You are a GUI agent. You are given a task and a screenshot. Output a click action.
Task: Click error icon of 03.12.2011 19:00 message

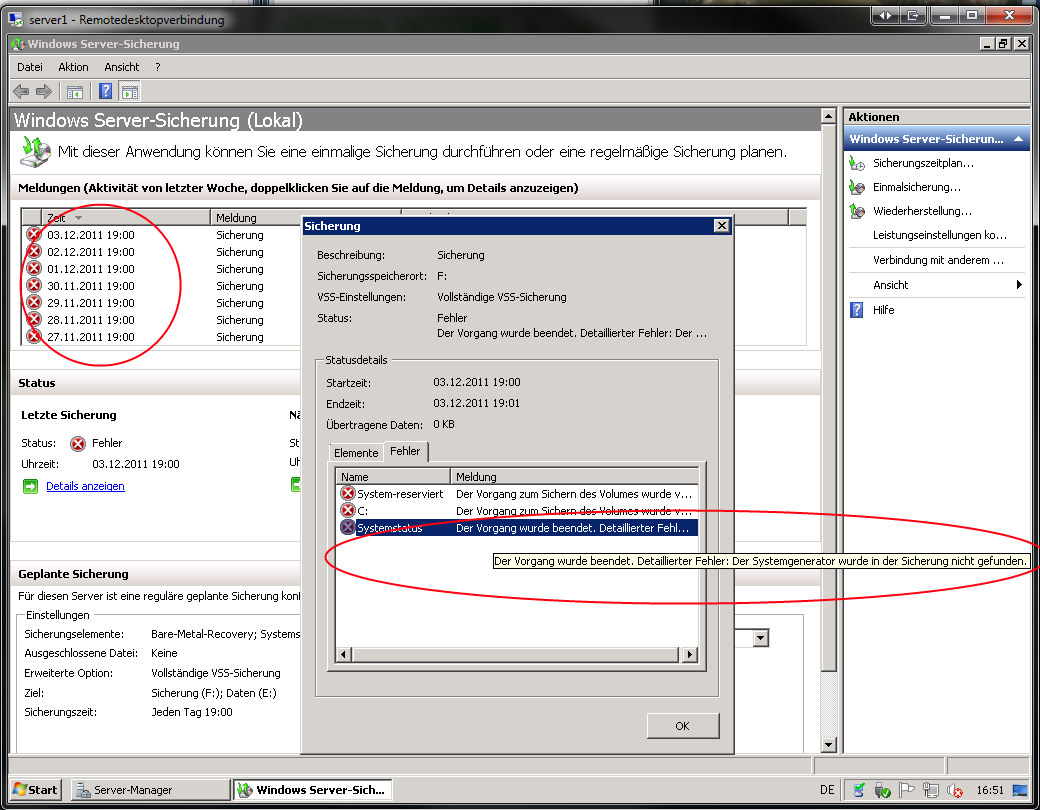34,235
